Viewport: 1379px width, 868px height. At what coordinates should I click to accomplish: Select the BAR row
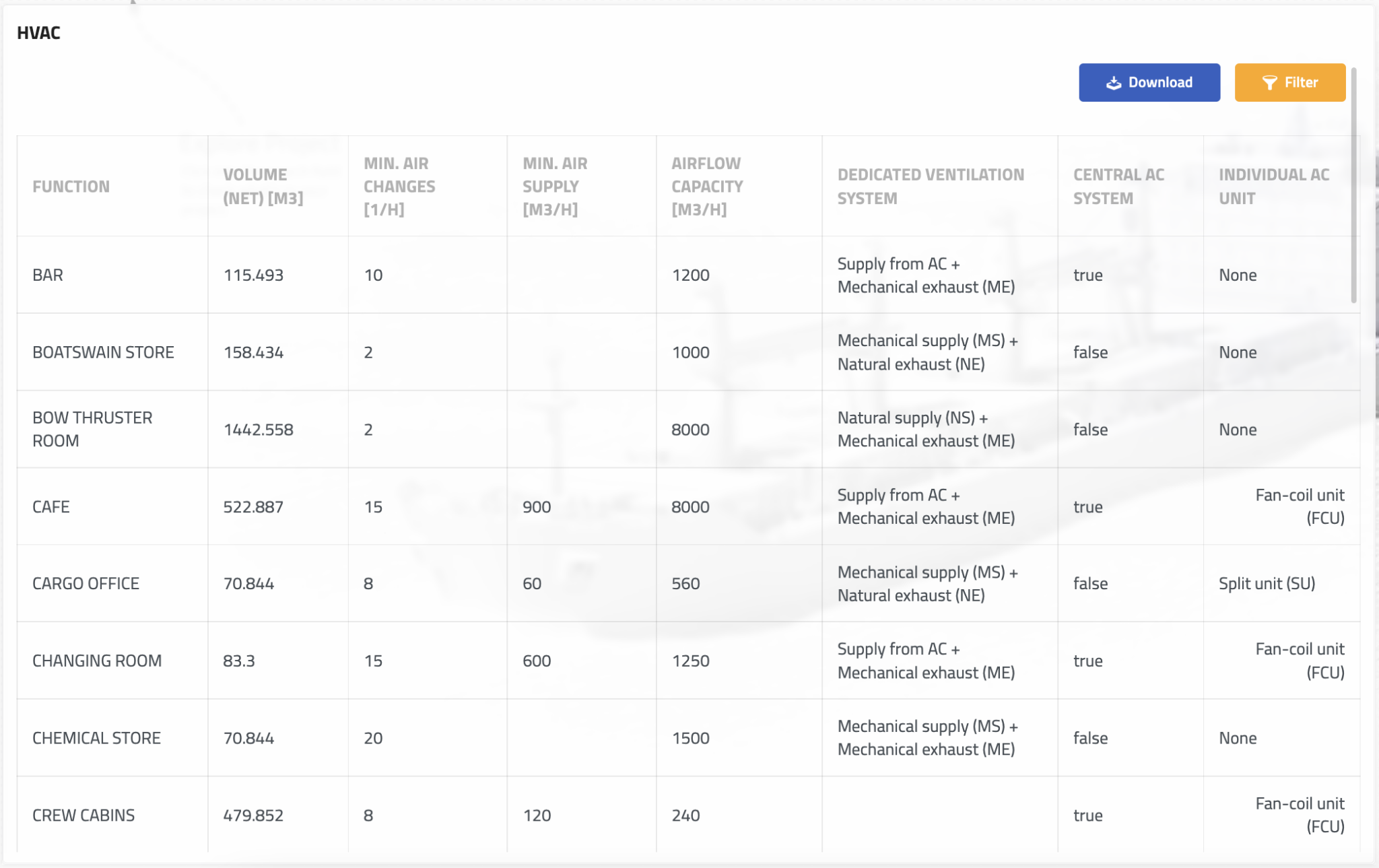pos(48,275)
